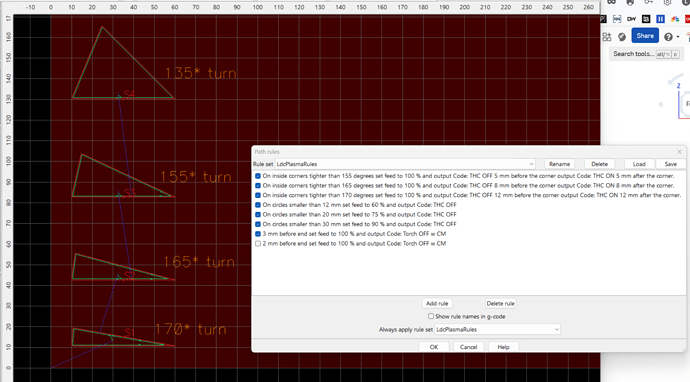Click the Learning Center head icon

622,37
